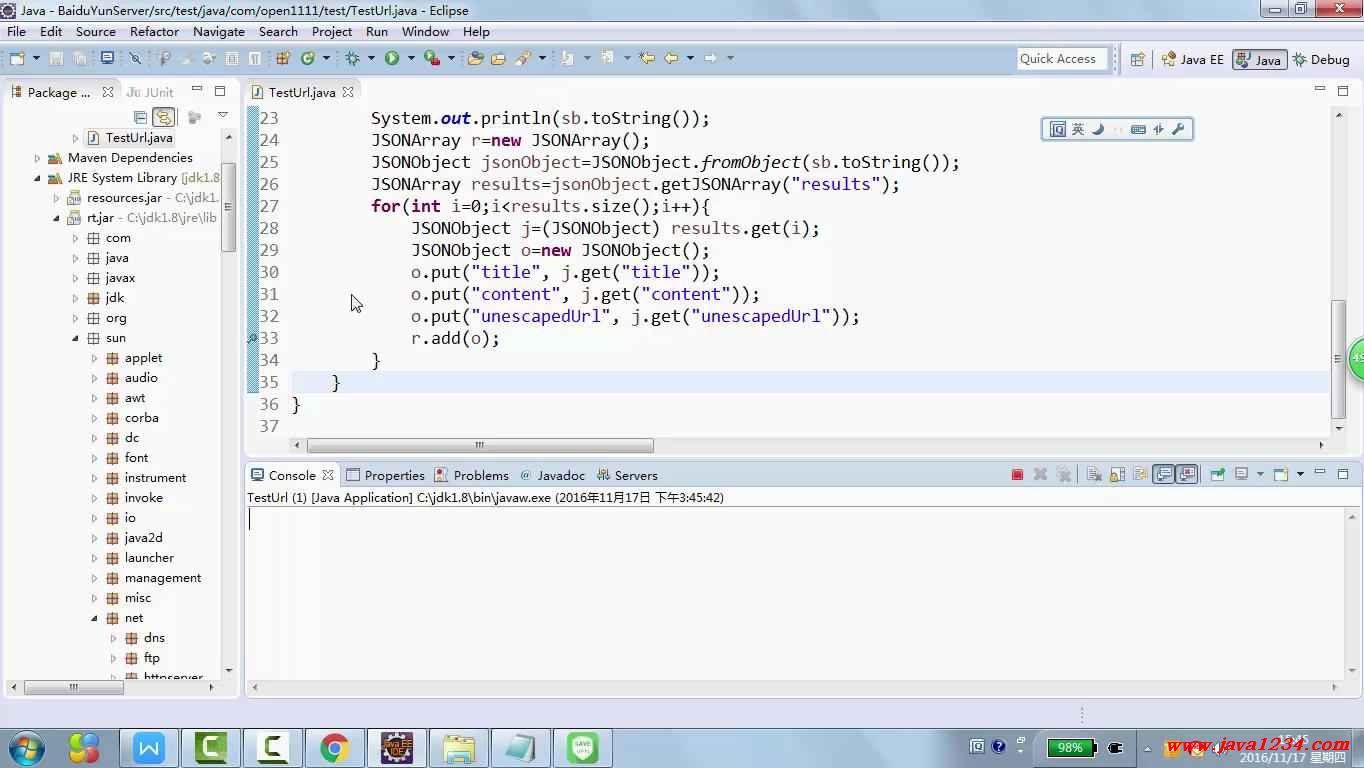Navigate Back with the yellow left arrow
Viewport: 1364px width, 768px height.
(x=671, y=58)
